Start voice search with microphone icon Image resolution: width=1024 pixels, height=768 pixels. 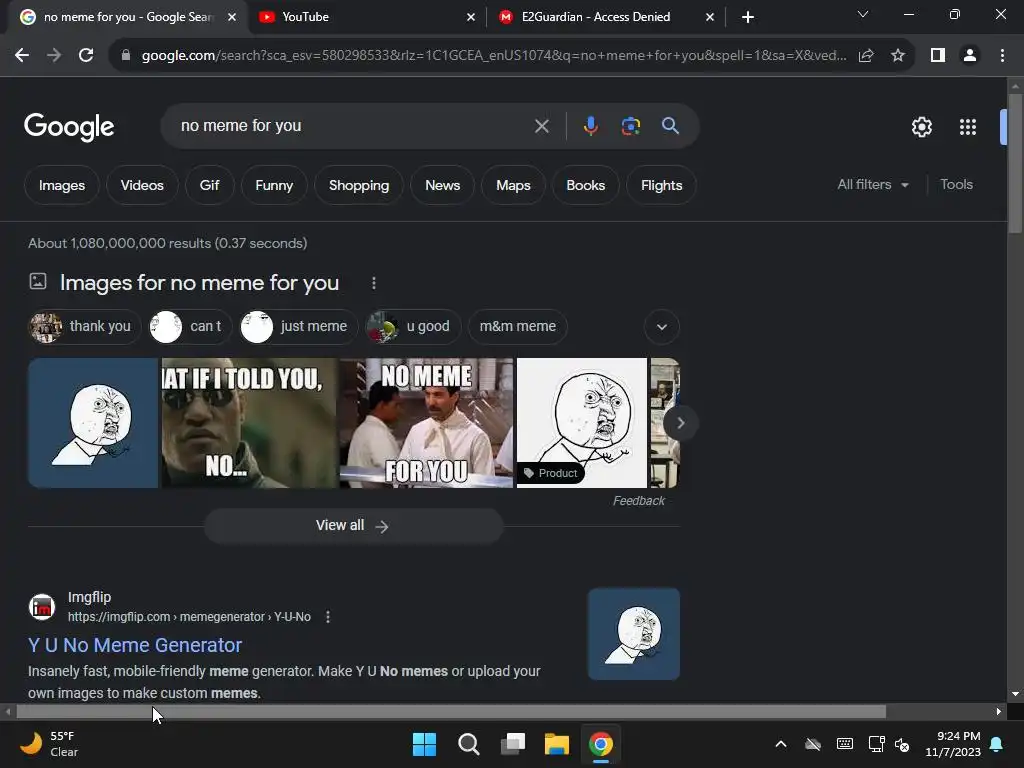coord(590,126)
